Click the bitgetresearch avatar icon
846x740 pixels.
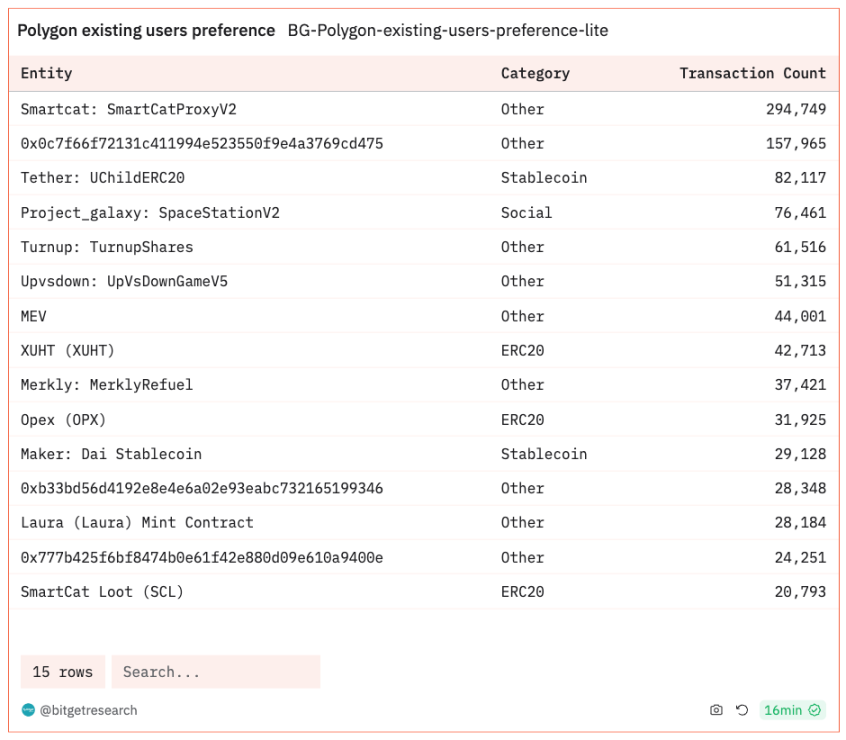coord(28,710)
